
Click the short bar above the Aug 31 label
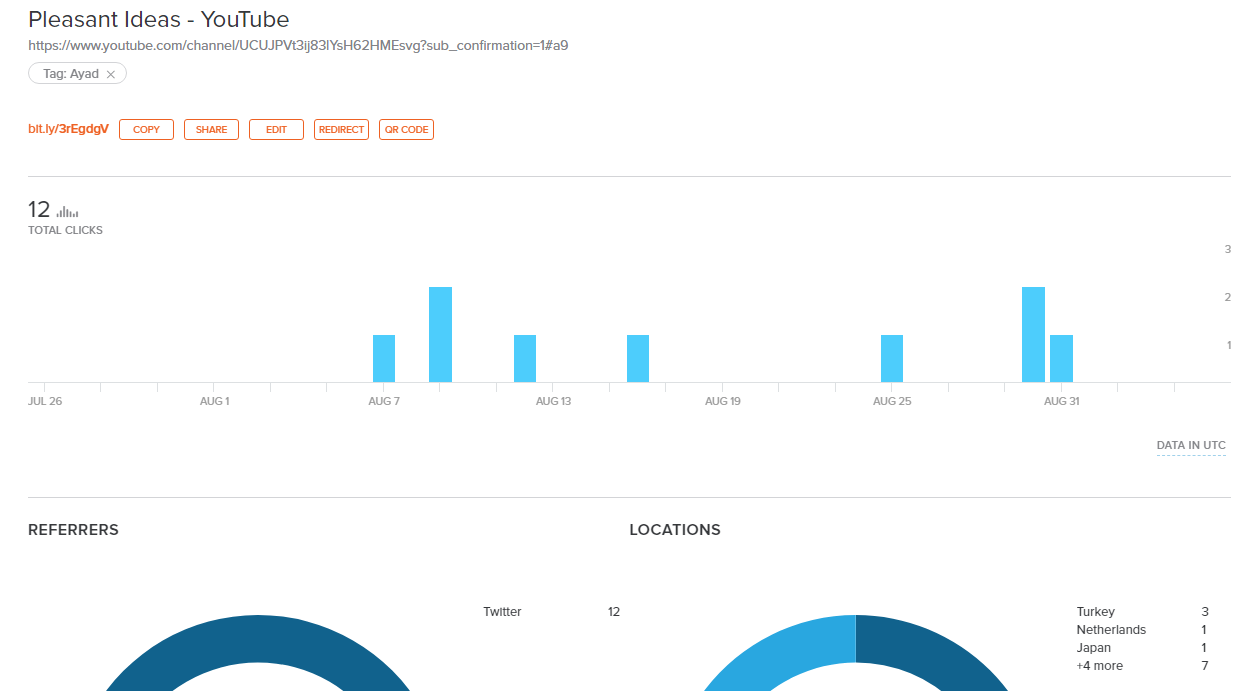(x=1061, y=358)
